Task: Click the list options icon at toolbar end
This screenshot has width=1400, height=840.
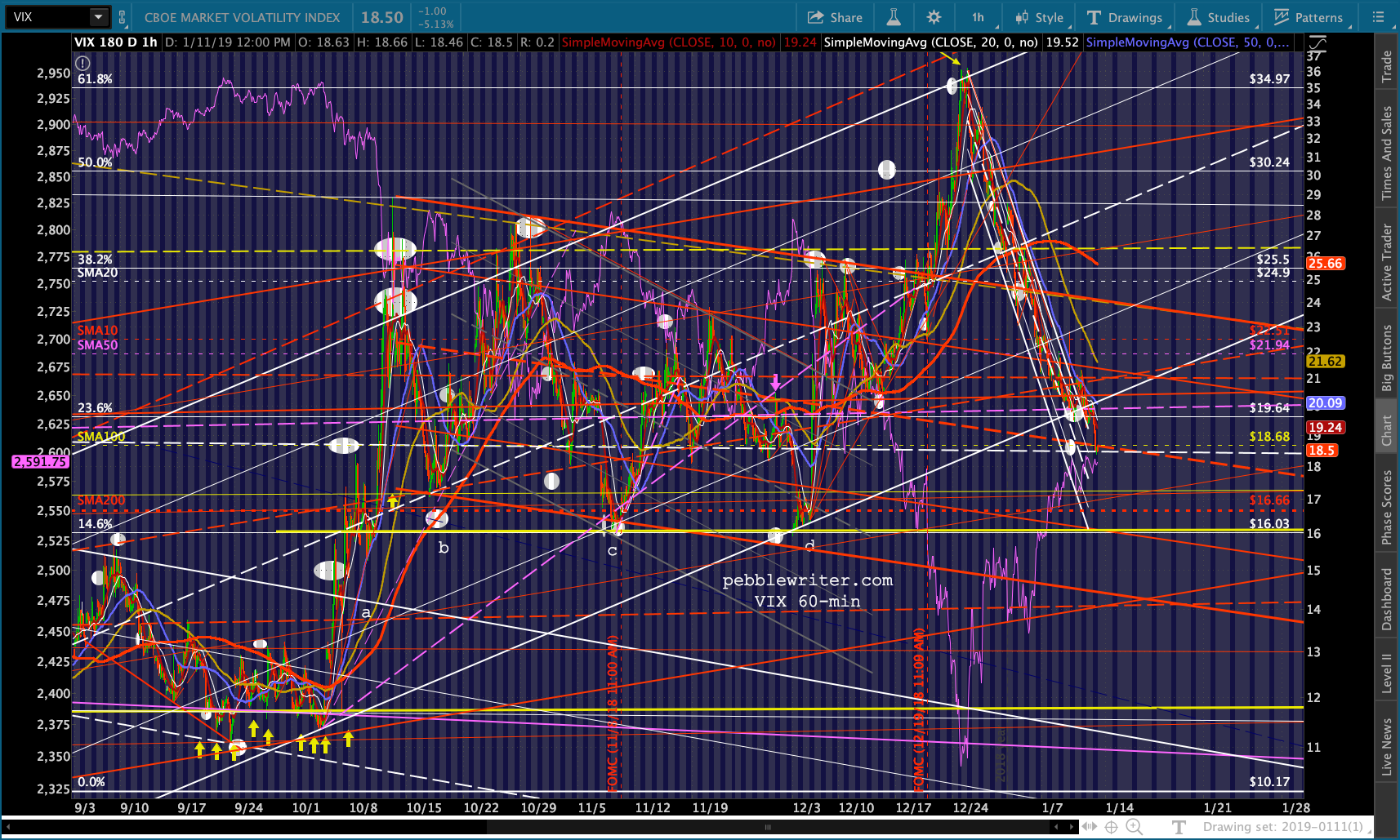Action: pyautogui.click(x=1378, y=17)
